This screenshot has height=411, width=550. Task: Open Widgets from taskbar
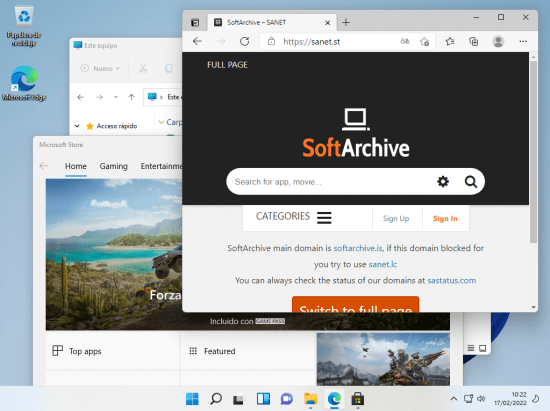(x=263, y=399)
